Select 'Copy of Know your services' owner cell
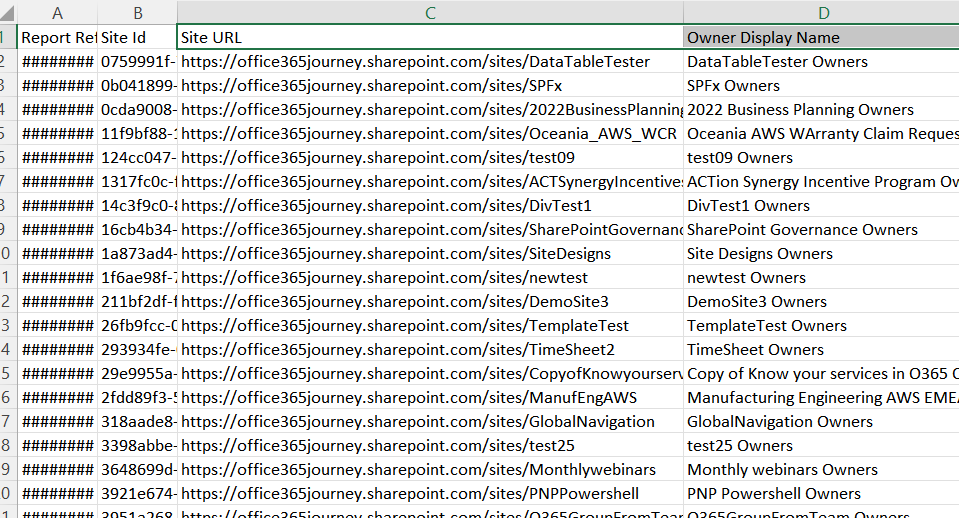This screenshot has height=518, width=959. (x=821, y=374)
